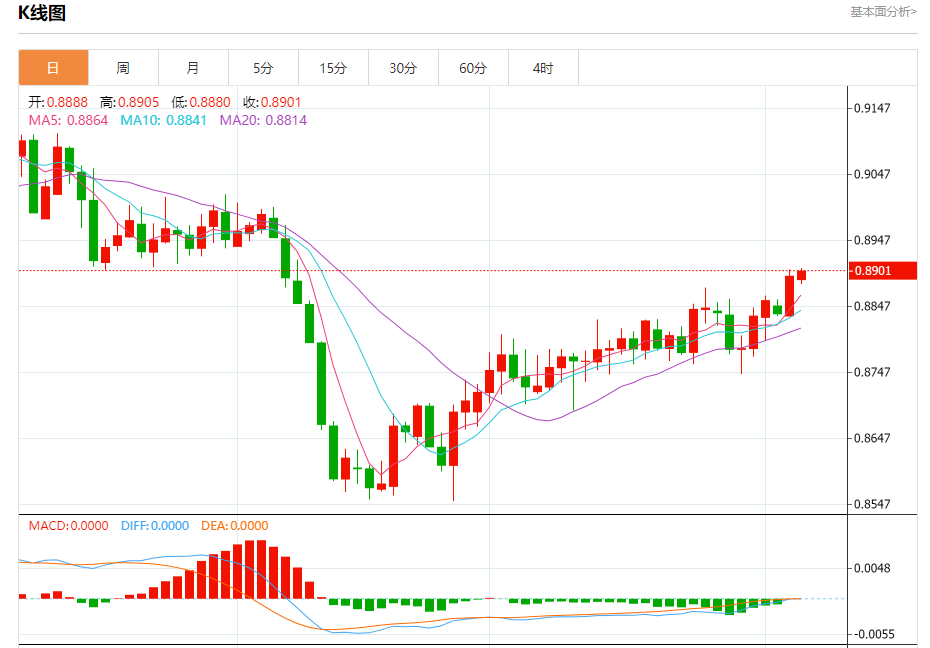The image size is (930, 648).
Task: Click the MA20: 0.8814 legend text
Action: click(263, 120)
